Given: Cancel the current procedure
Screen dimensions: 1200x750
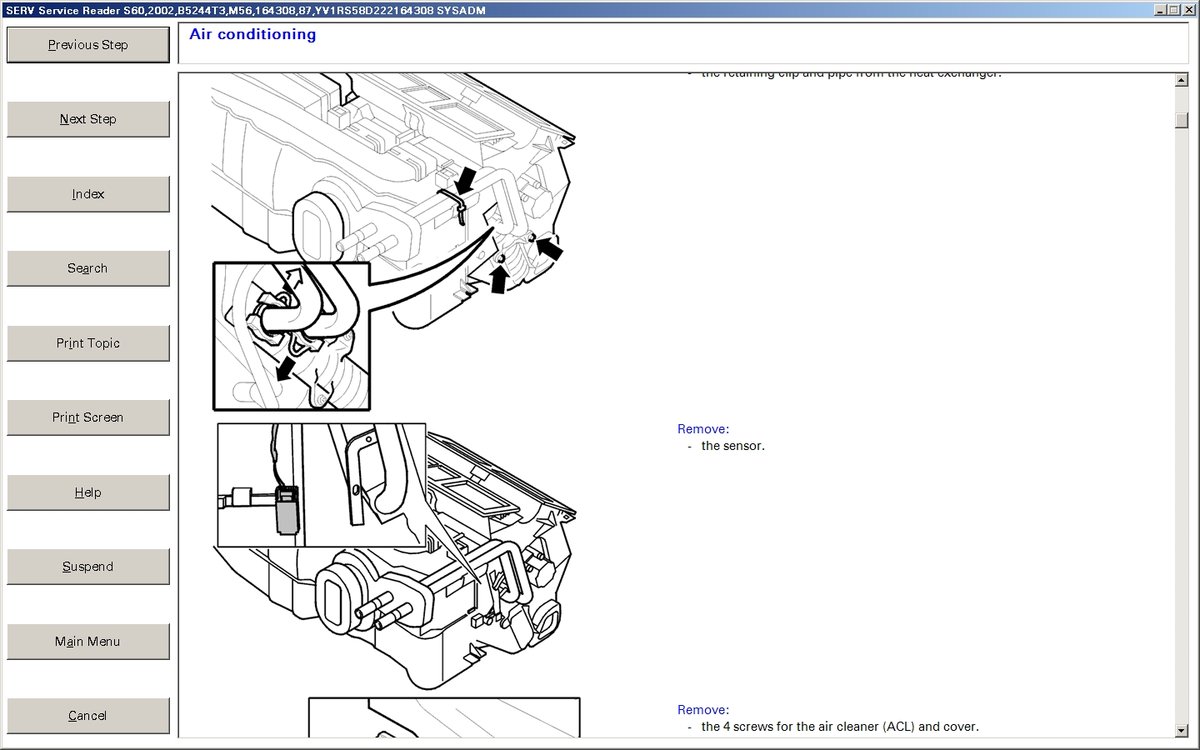Looking at the screenshot, I should (x=88, y=715).
